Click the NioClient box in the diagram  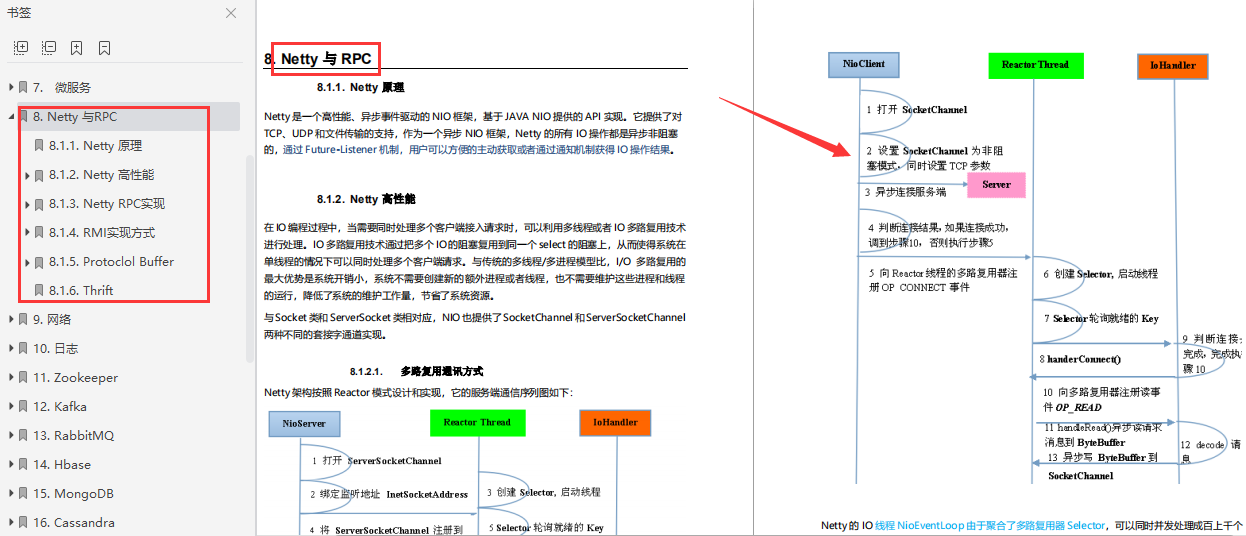click(x=864, y=64)
